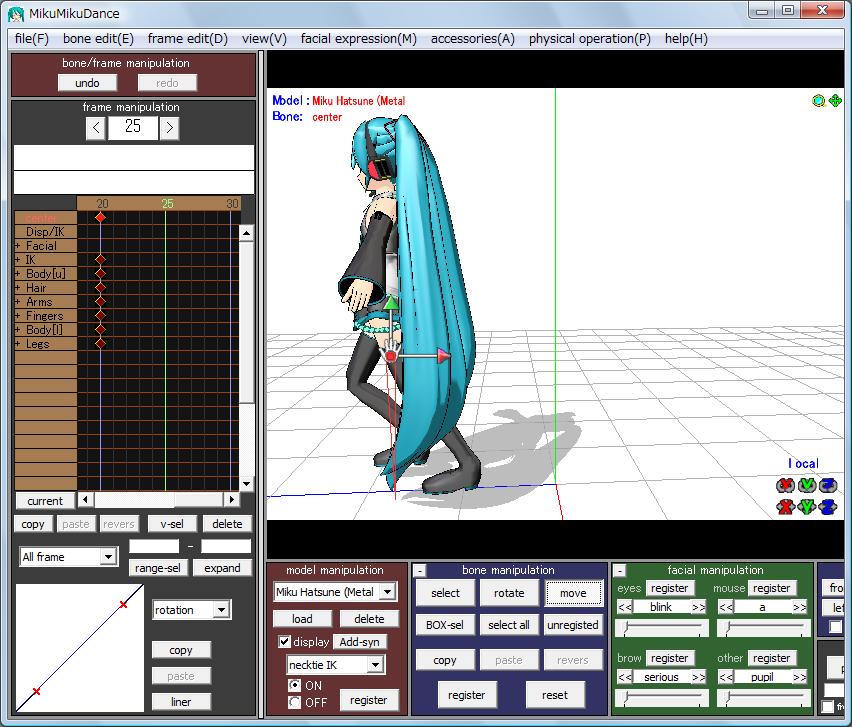Click next brow expression arrow beside serious
This screenshot has height=727, width=852.
698,677
